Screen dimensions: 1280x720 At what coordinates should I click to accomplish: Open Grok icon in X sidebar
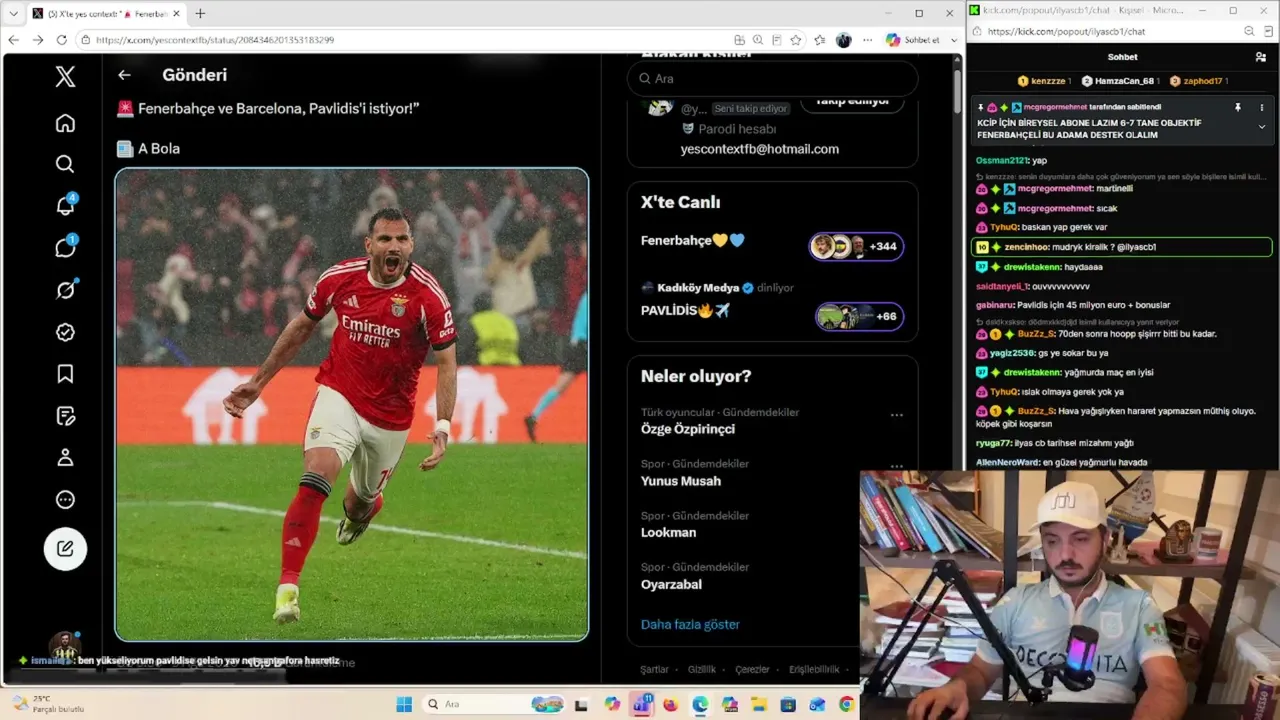(65, 290)
